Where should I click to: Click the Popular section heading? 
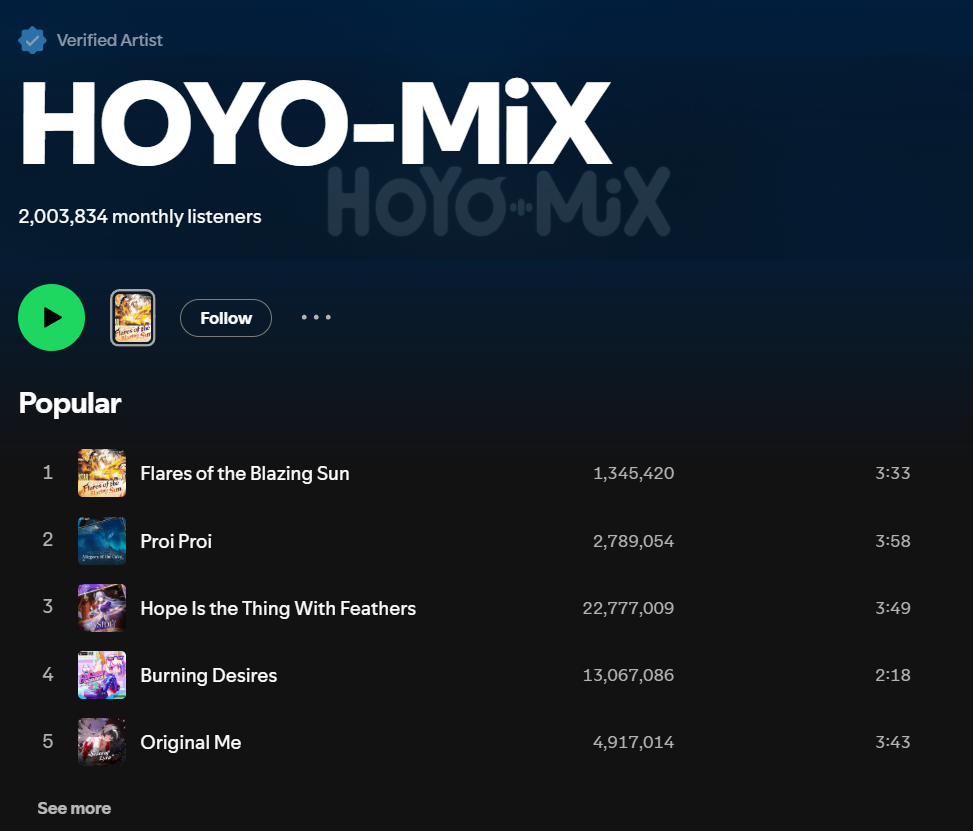pyautogui.click(x=70, y=403)
